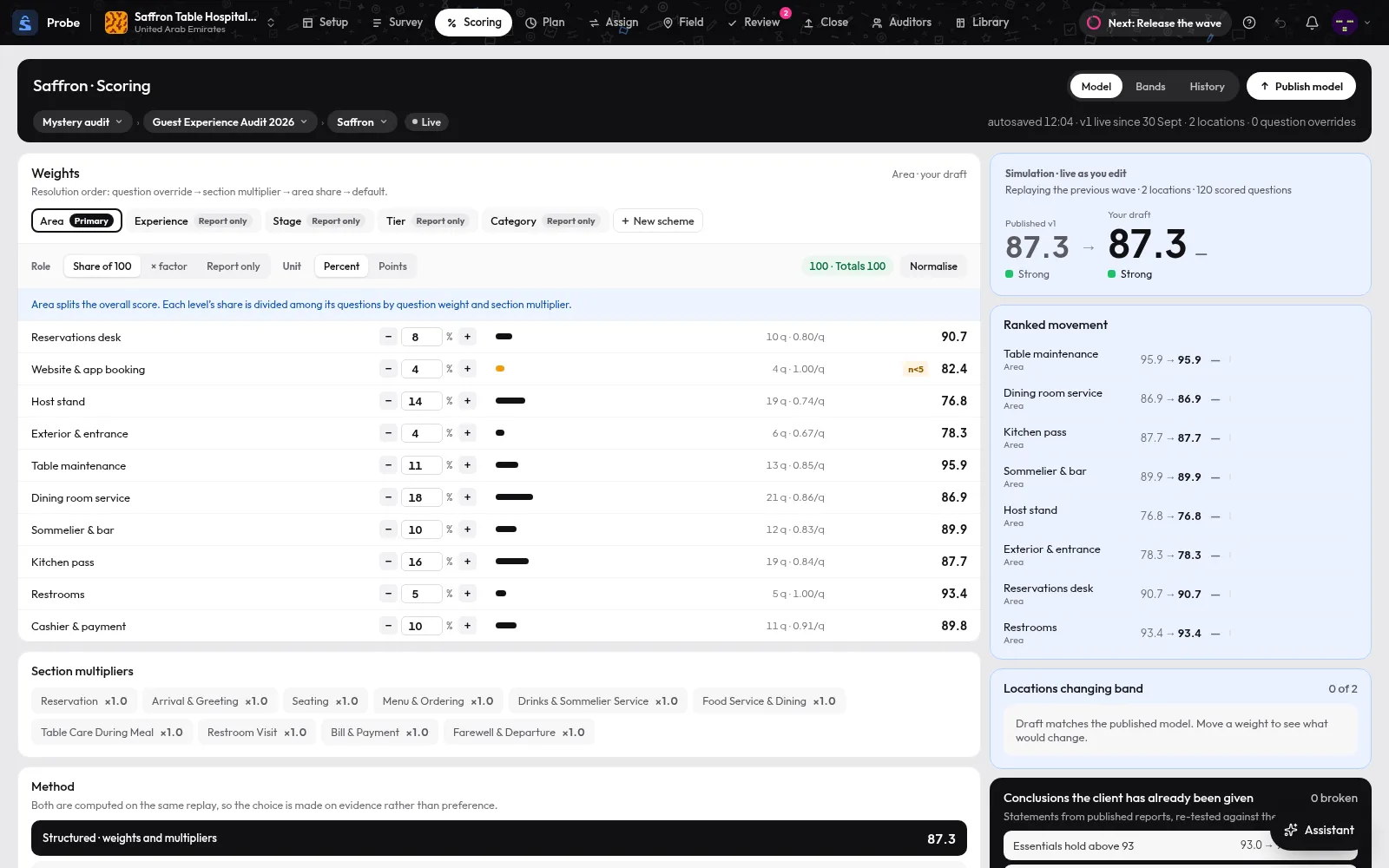The width and height of the screenshot is (1389, 868).
Task: Add a New scheme
Action: point(658,220)
